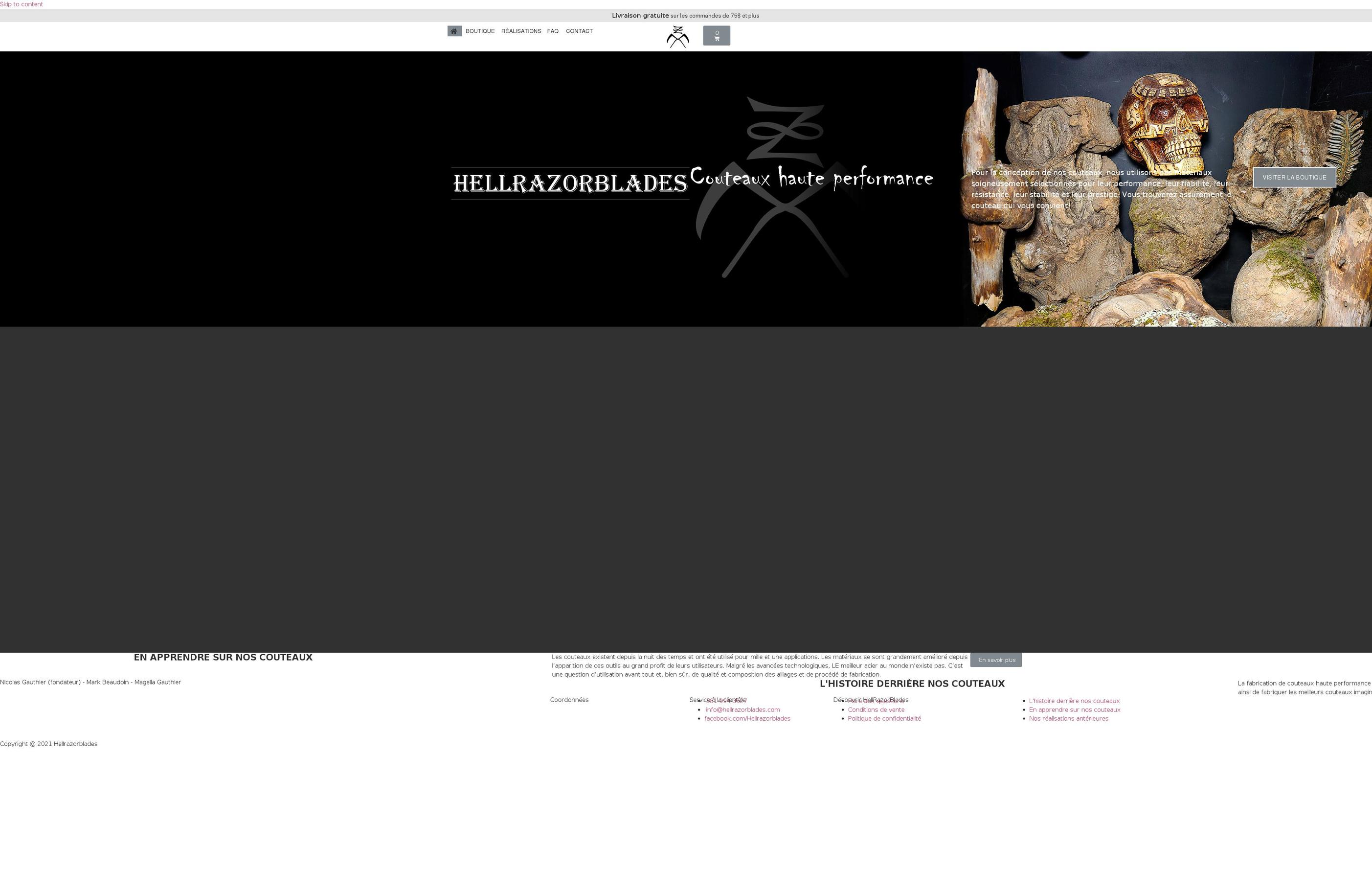Click the Coordonnées footer label
The width and height of the screenshot is (1372, 870).
(569, 700)
